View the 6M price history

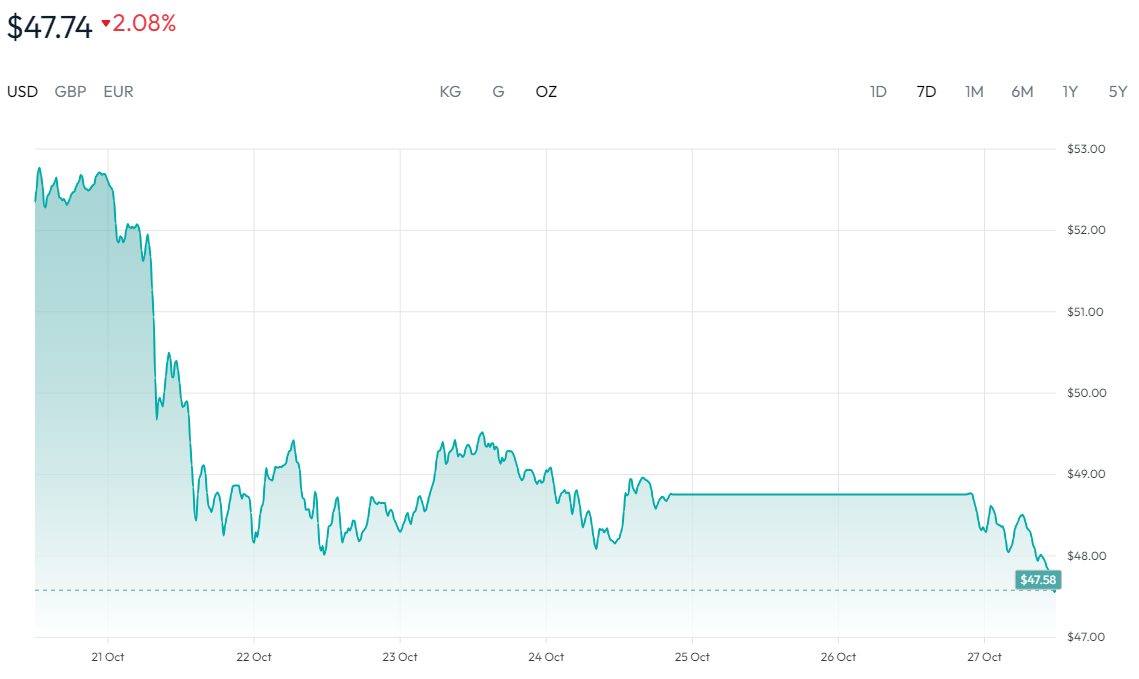tap(1022, 92)
